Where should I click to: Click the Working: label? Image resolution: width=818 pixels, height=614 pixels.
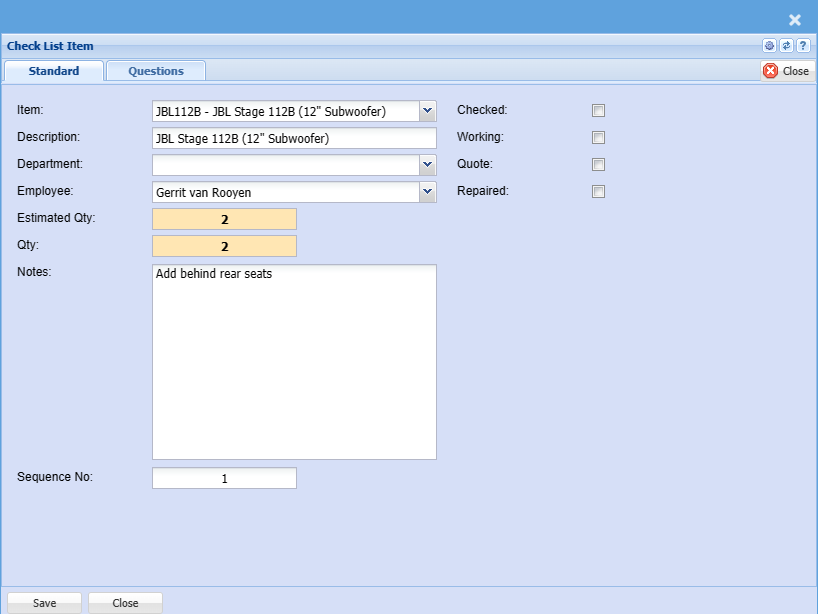(x=480, y=137)
